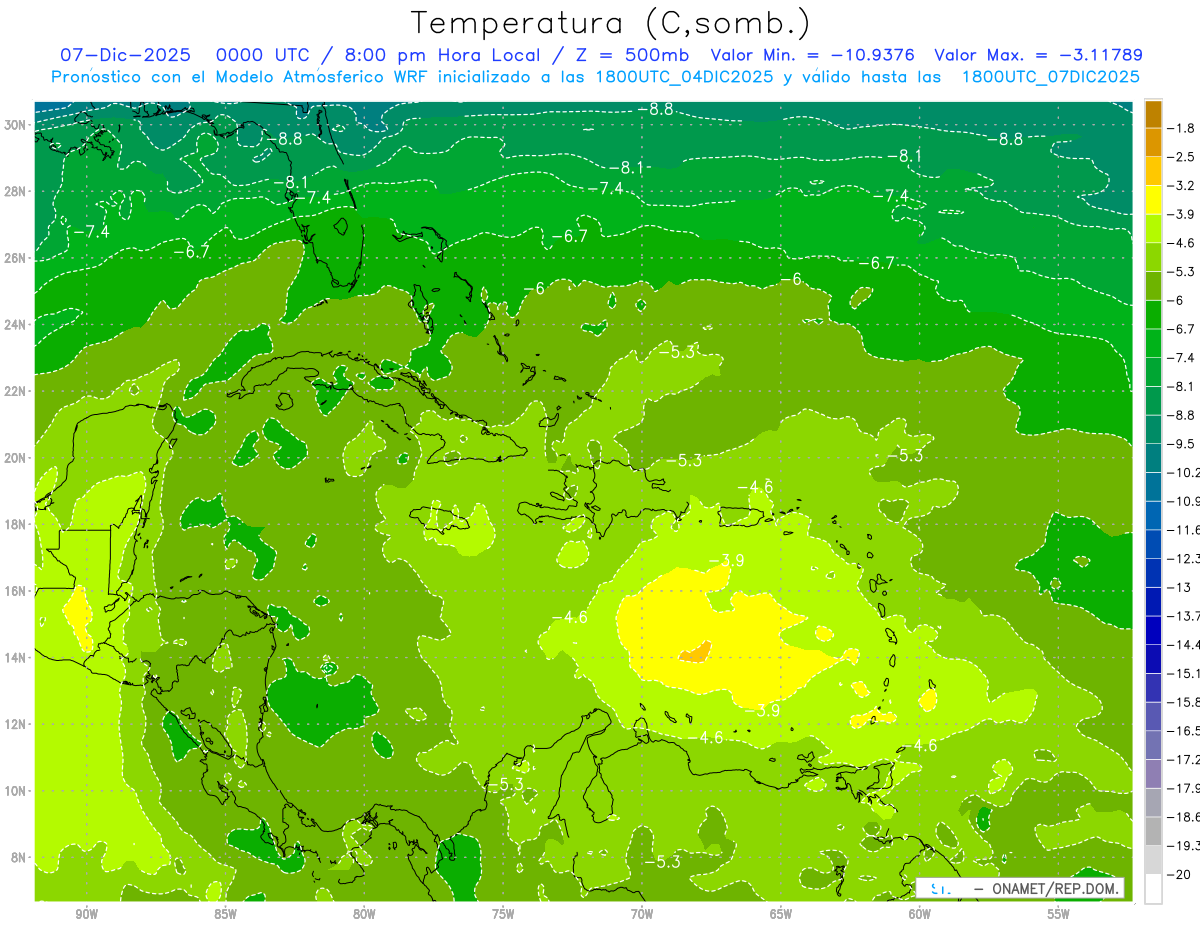This screenshot has width=1200, height=927.
Task: Click the '90W' longitude axis label
Action: (x=86, y=914)
